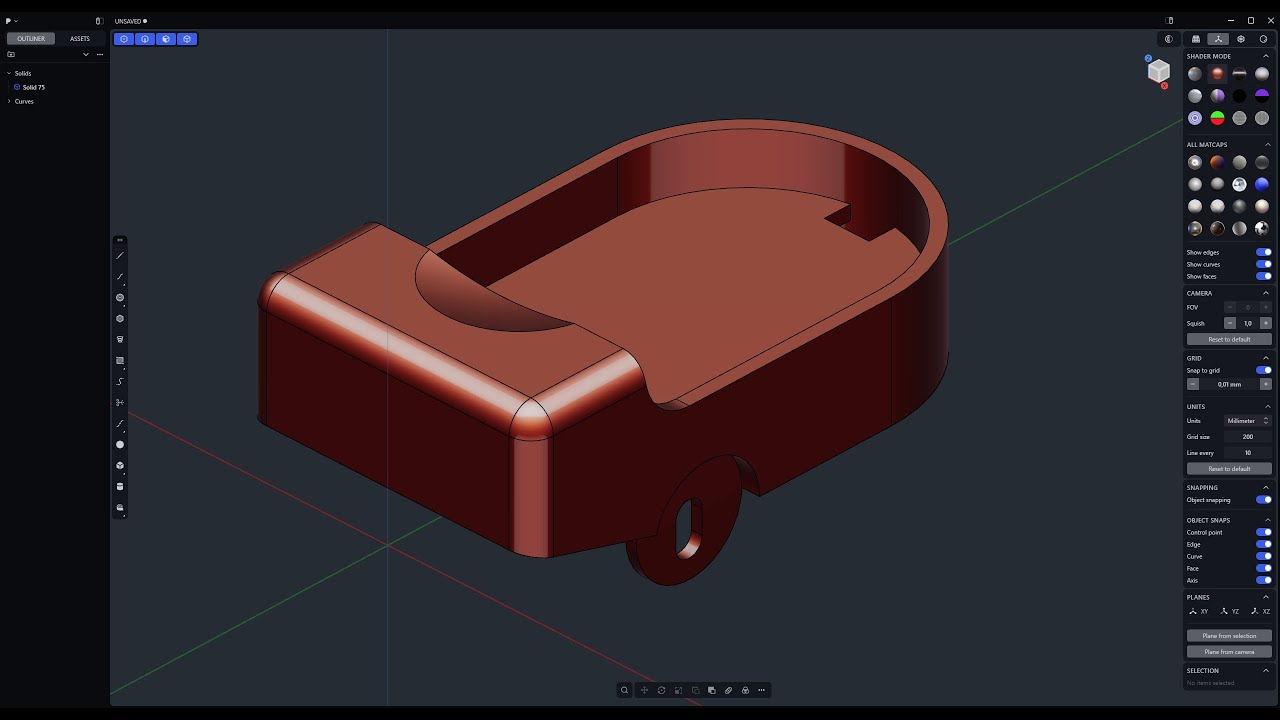Toggle control point selection mode
1280x720 pixels.
124,39
